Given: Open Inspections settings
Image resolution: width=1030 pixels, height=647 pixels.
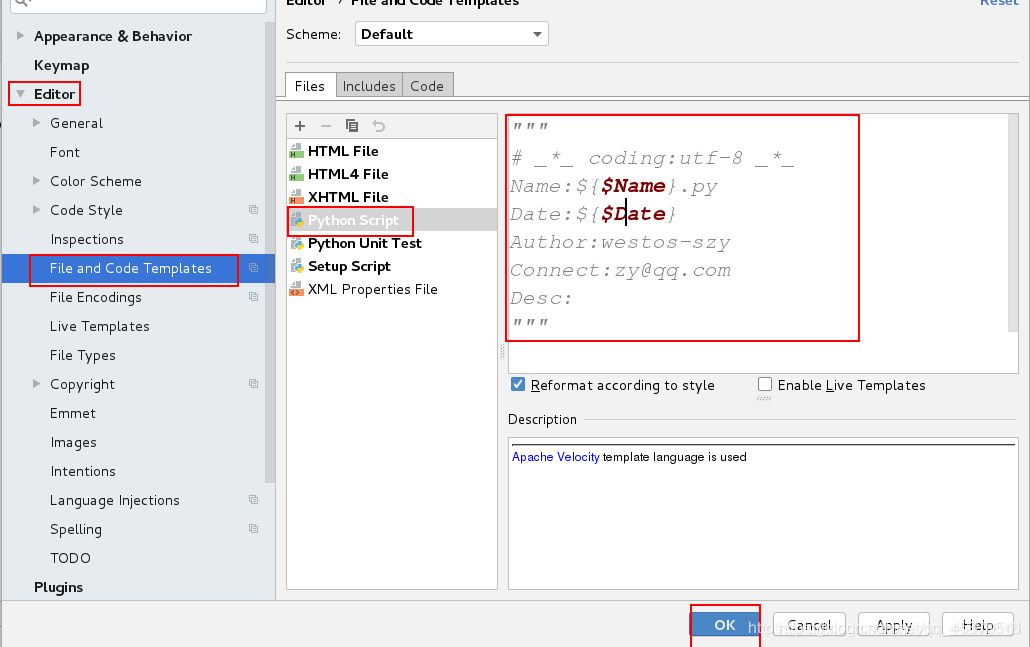Looking at the screenshot, I should [x=87, y=239].
